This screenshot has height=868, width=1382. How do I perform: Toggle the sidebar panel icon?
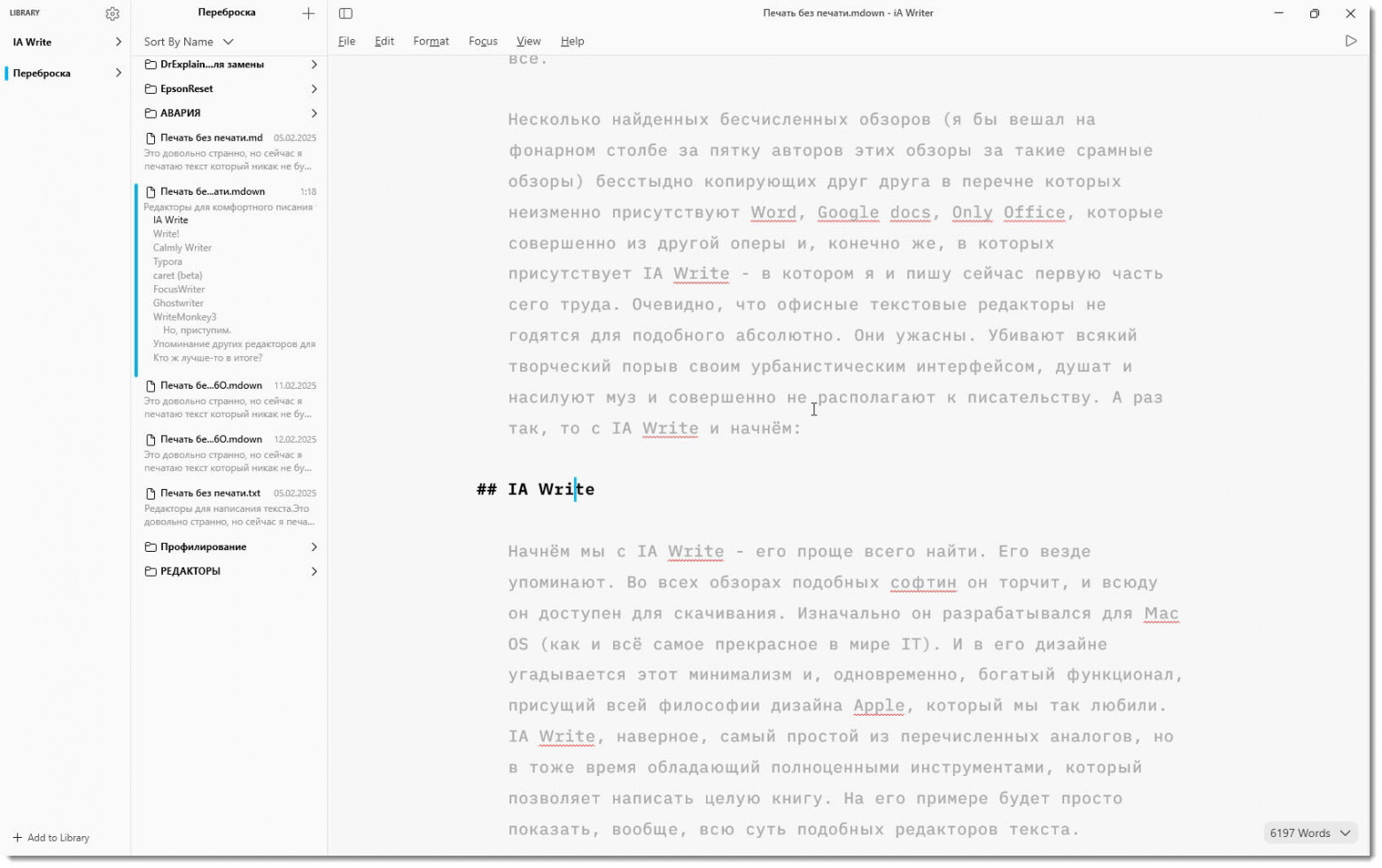point(345,13)
